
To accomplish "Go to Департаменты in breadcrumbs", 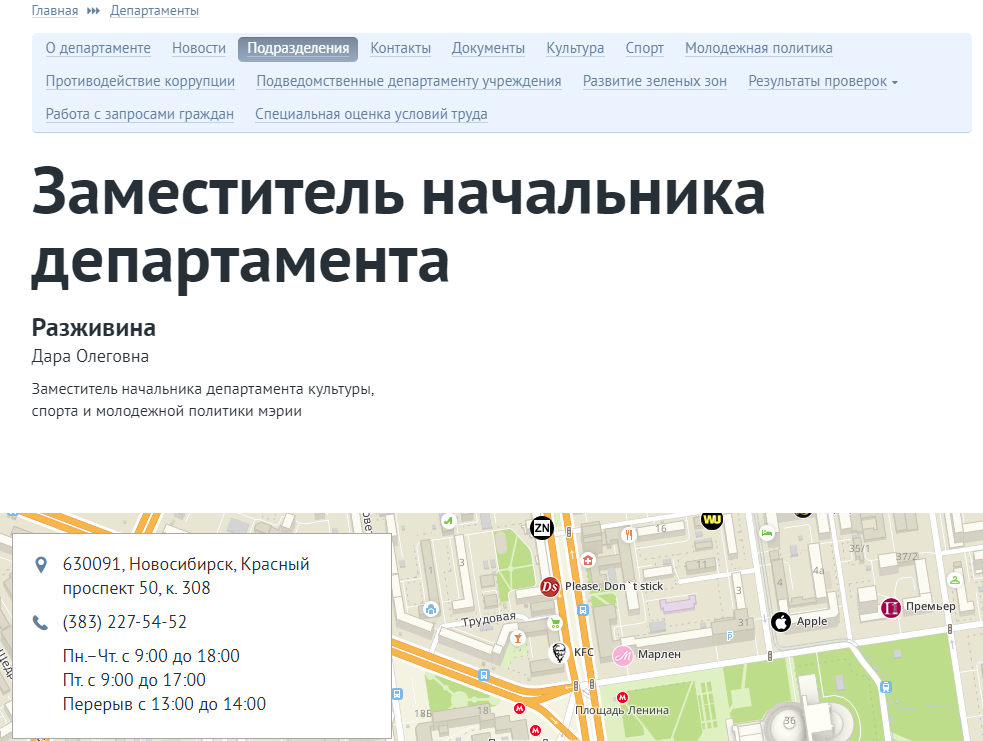I will pyautogui.click(x=154, y=11).
